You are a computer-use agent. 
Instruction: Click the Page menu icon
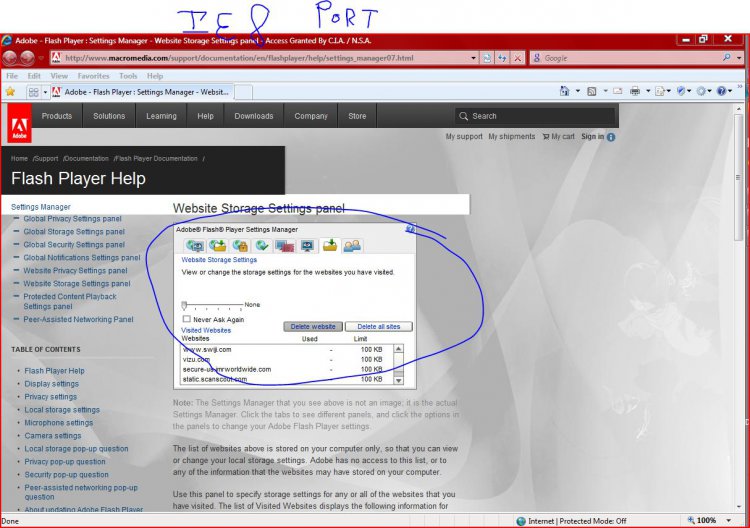tap(660, 91)
